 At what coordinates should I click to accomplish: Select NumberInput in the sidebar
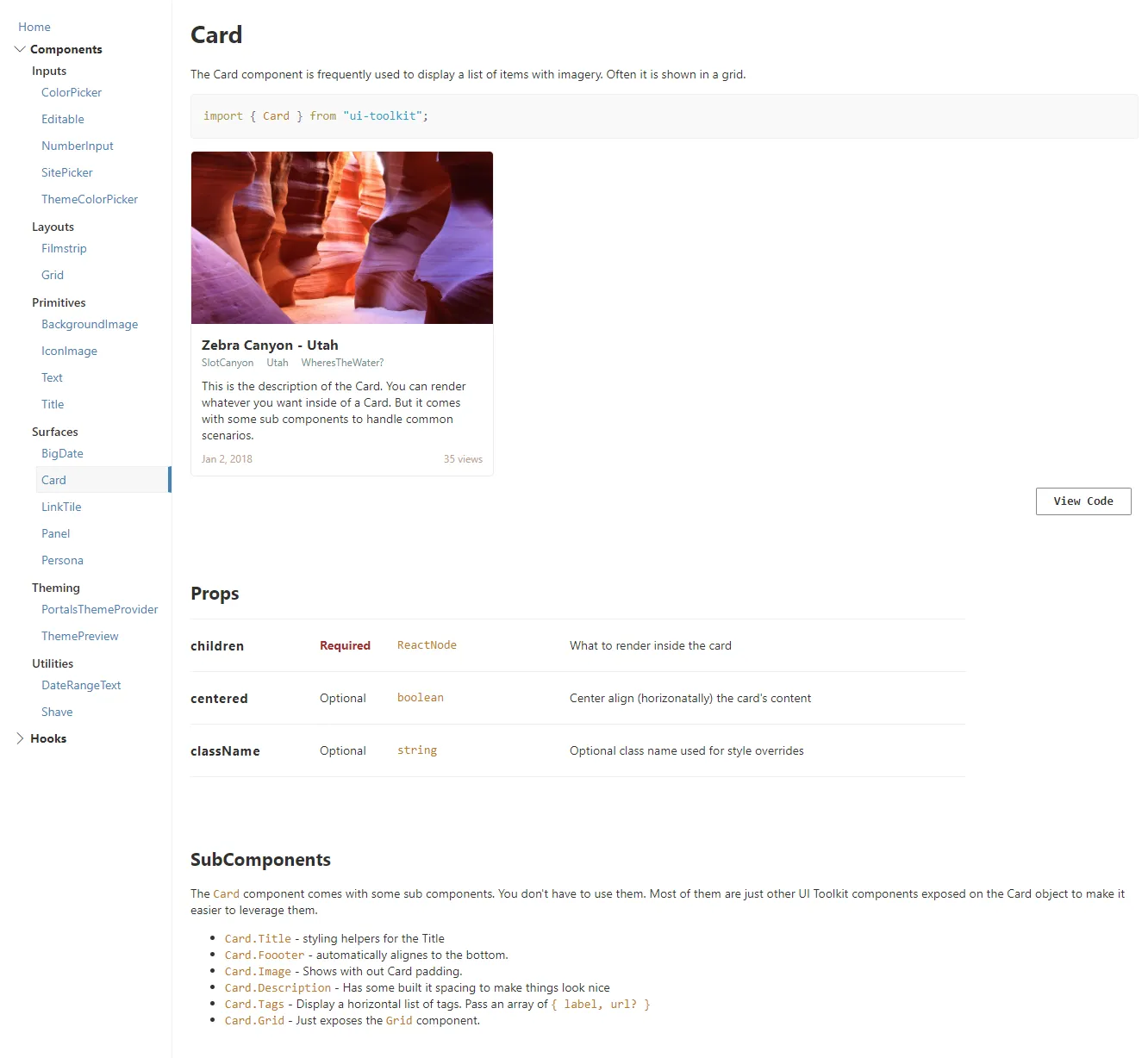78,146
